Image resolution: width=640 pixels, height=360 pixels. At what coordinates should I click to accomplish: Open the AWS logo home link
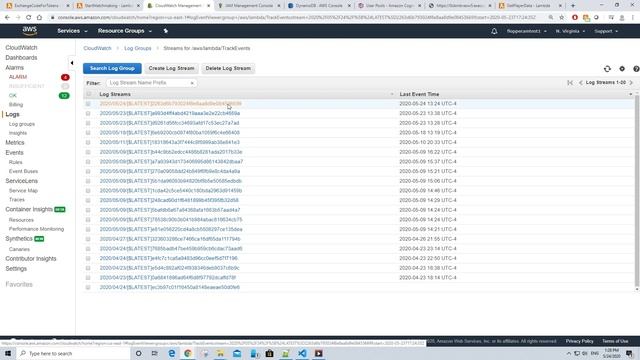click(29, 31)
